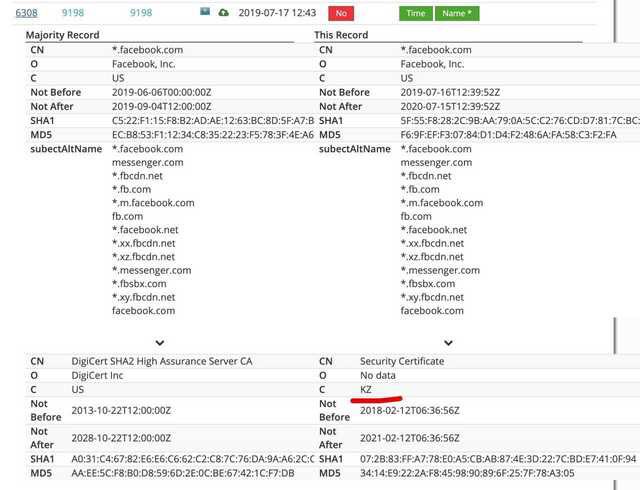
Task: Select Majority Record O Facebook, Inc.
Action: [144, 64]
